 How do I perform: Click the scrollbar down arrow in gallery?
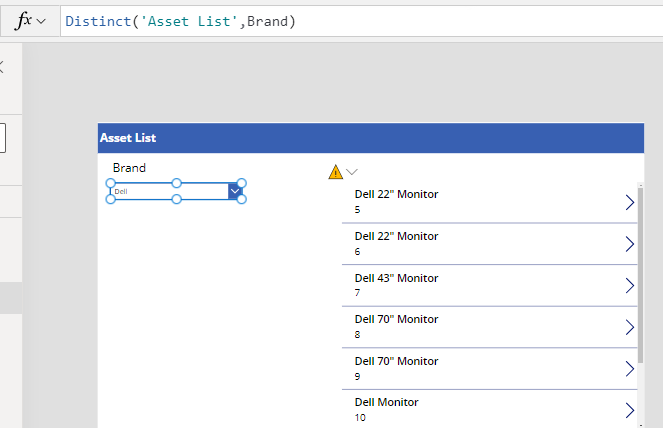point(641,425)
